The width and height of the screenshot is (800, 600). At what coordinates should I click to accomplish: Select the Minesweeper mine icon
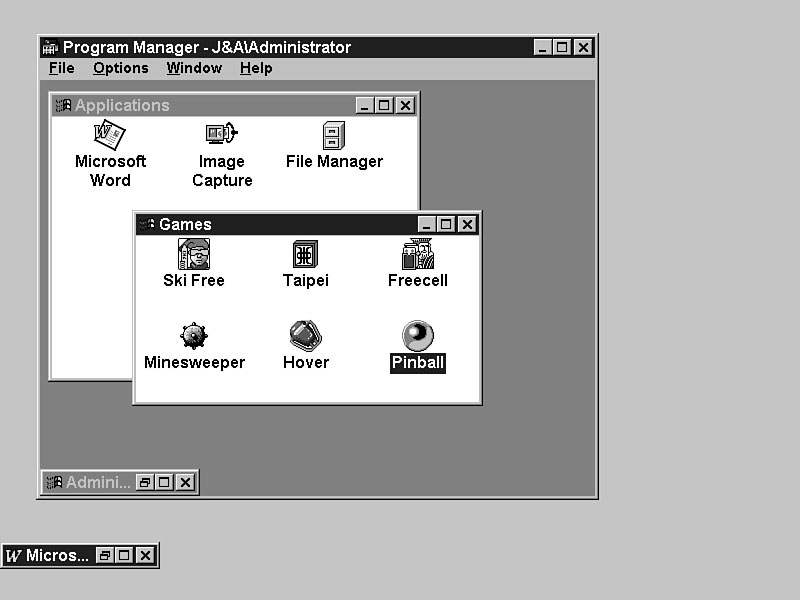[x=193, y=336]
